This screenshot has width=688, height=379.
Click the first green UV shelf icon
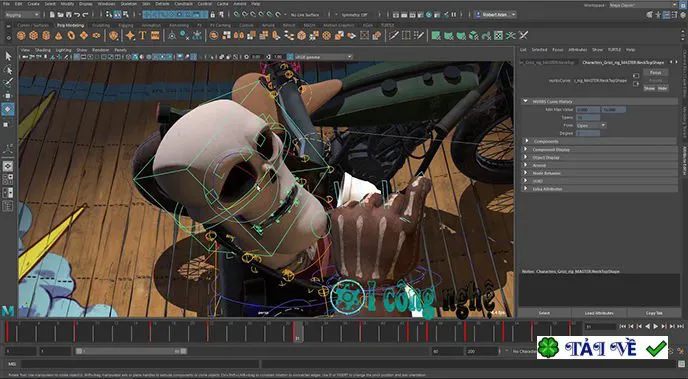click(435, 36)
